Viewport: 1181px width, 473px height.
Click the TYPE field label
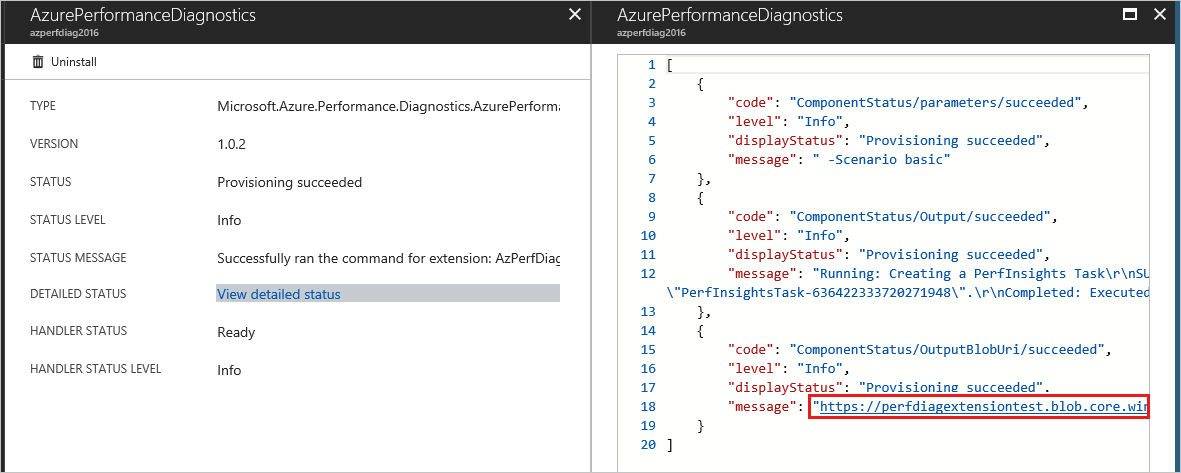pyautogui.click(x=43, y=106)
